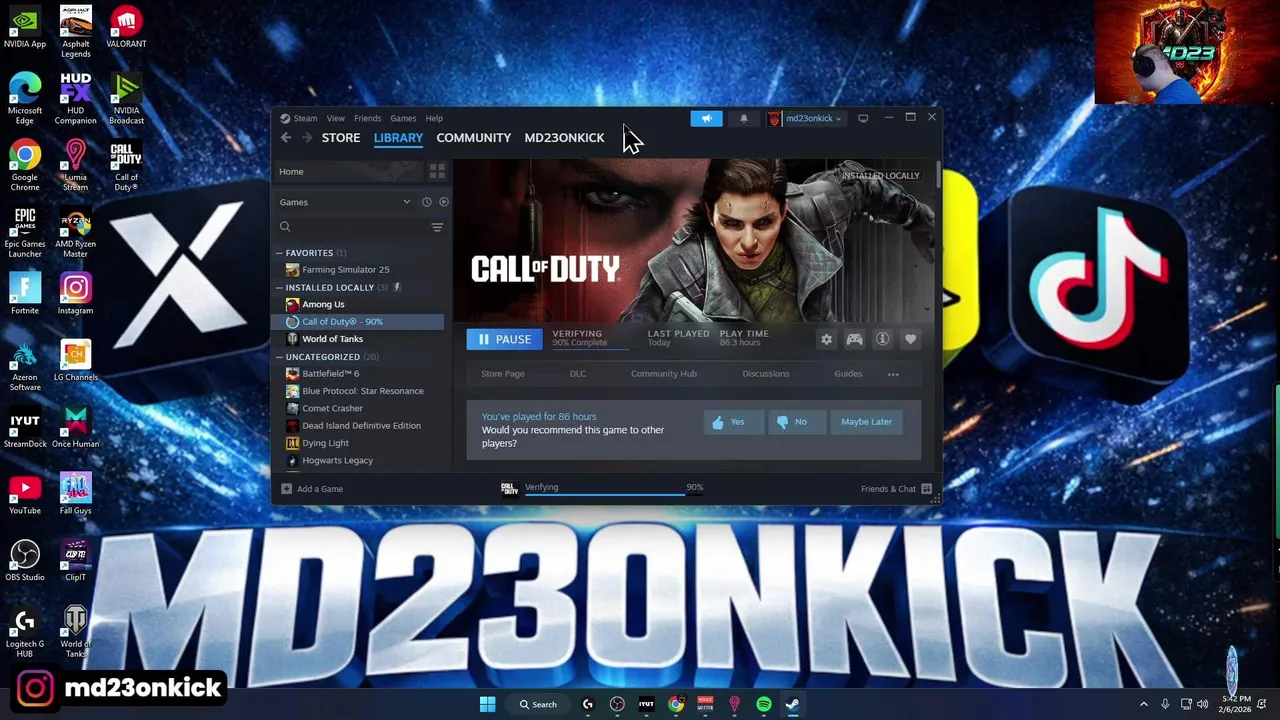Open the Discussions link
This screenshot has height=720, width=1280.
[766, 374]
